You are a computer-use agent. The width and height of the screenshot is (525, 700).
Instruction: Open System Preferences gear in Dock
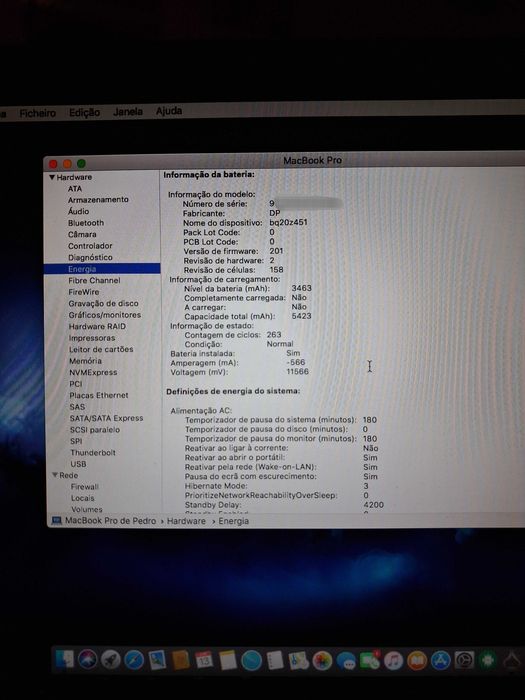(x=464, y=661)
